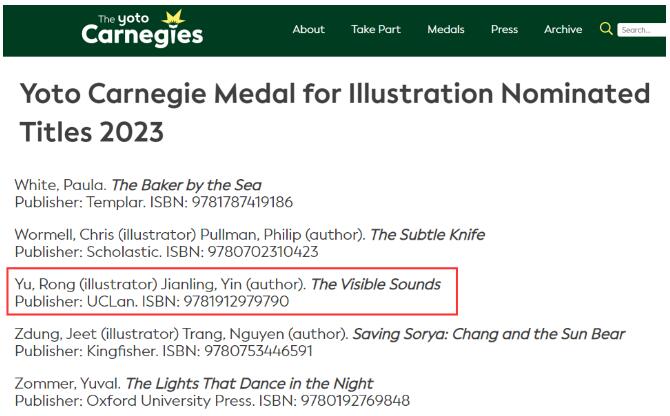Open the Press section
The image size is (670, 416).
point(504,29)
